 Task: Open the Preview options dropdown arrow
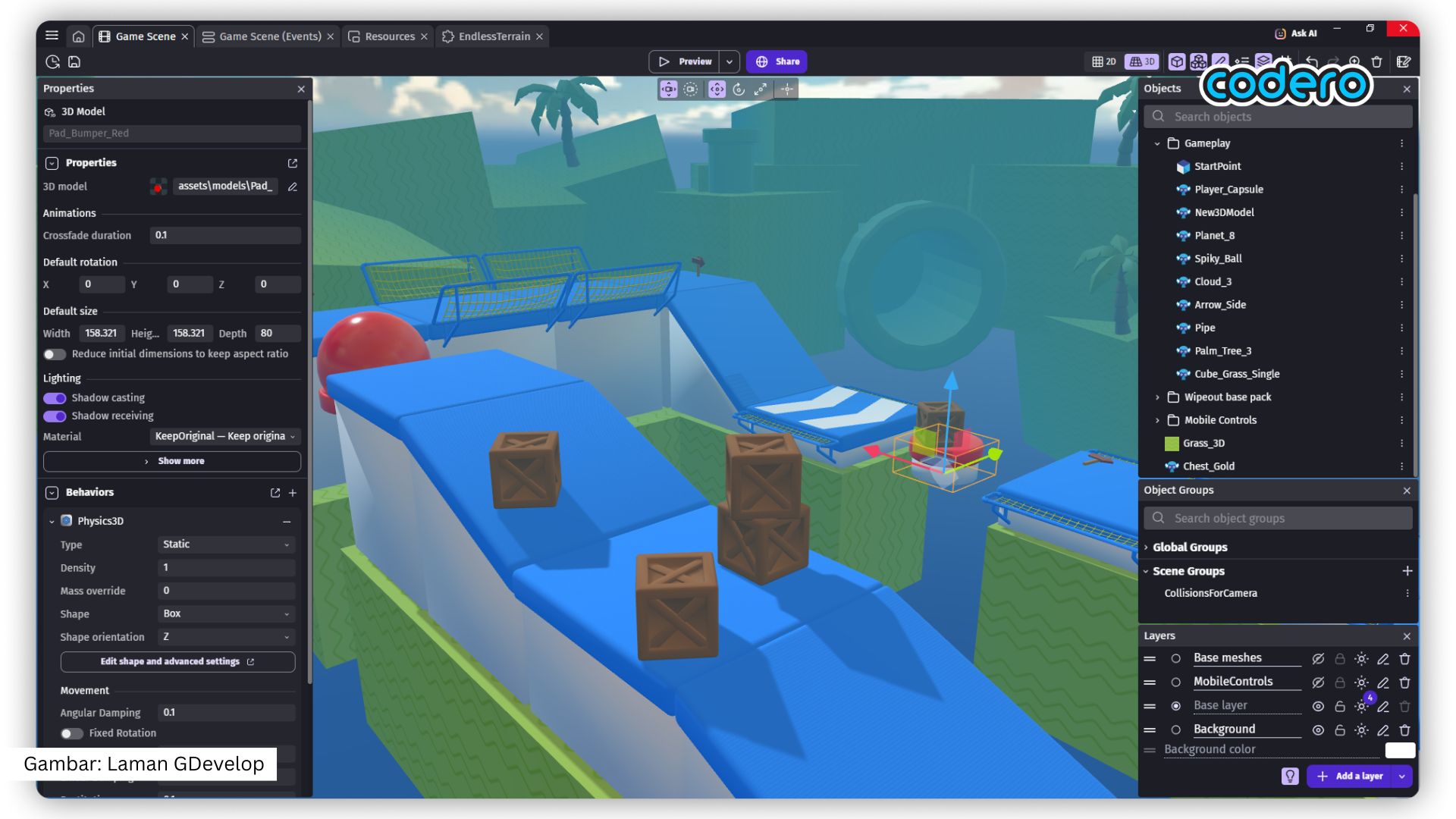[x=729, y=61]
